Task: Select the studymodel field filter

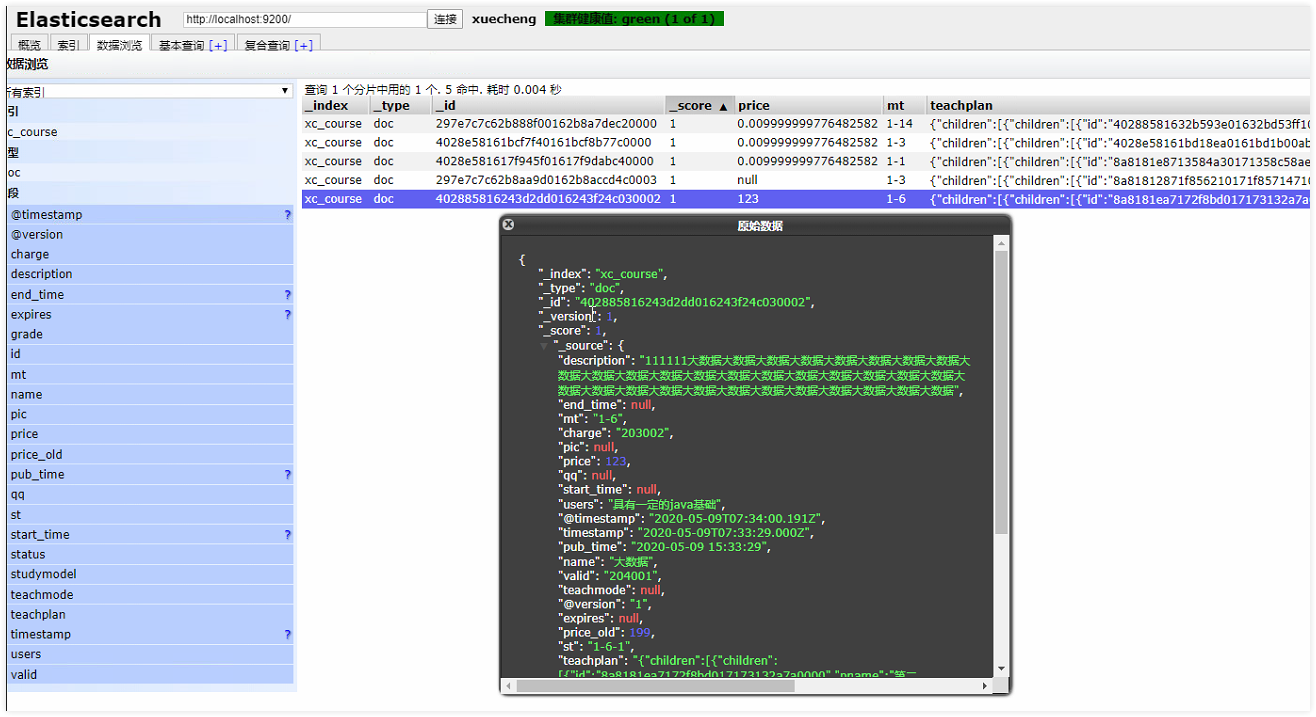Action: click(150, 575)
